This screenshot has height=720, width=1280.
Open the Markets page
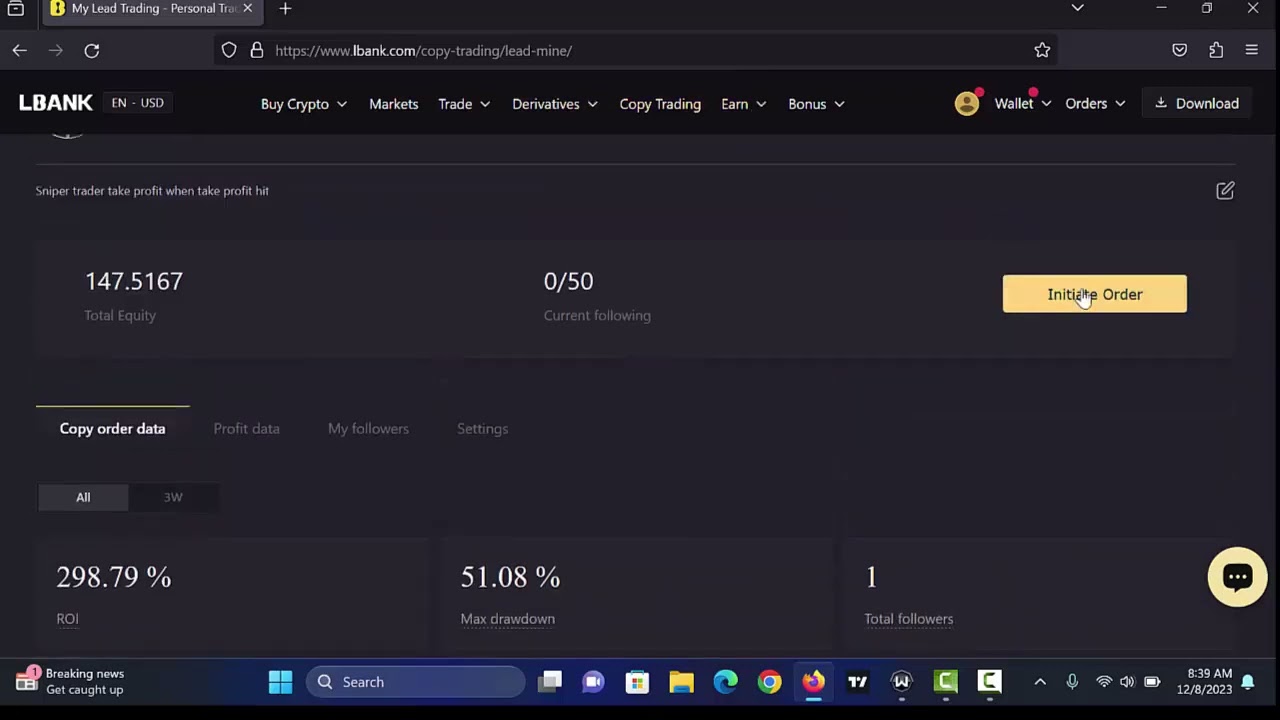click(394, 104)
